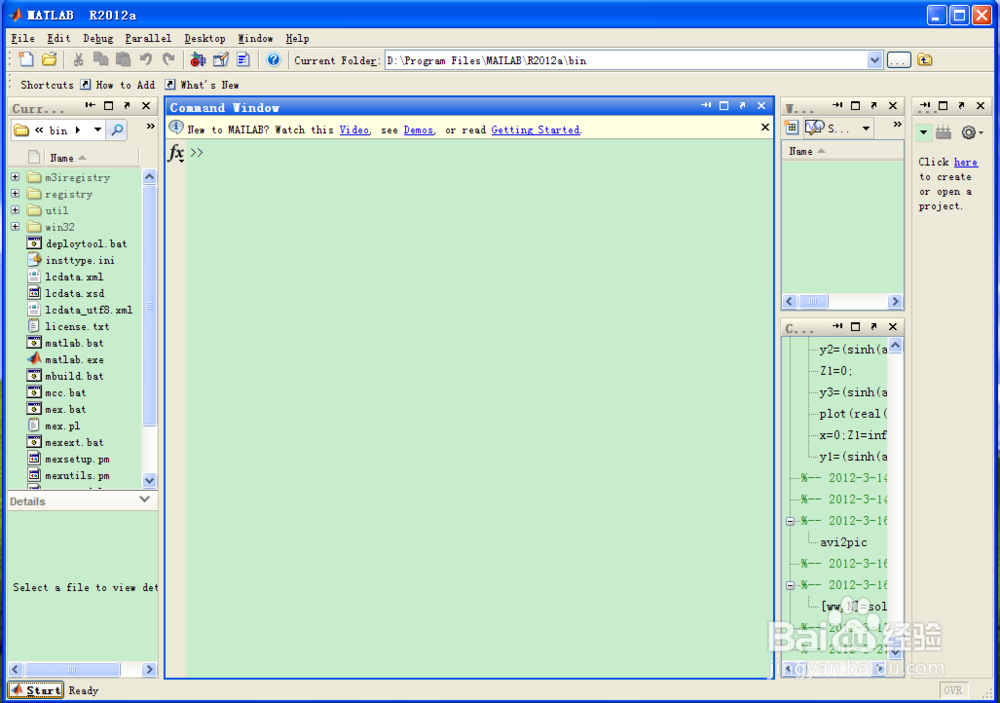Click the Open File folder icon
1000x703 pixels.
[49, 59]
